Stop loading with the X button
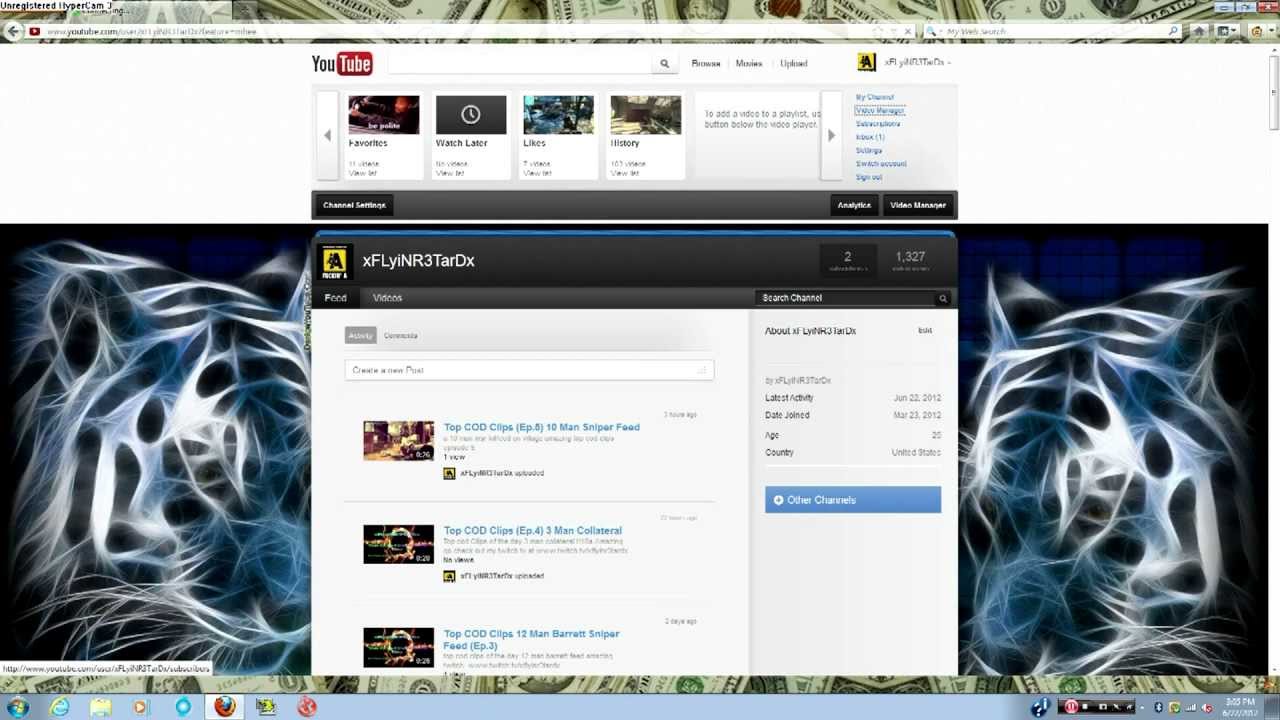The image size is (1280, 720). tap(907, 31)
